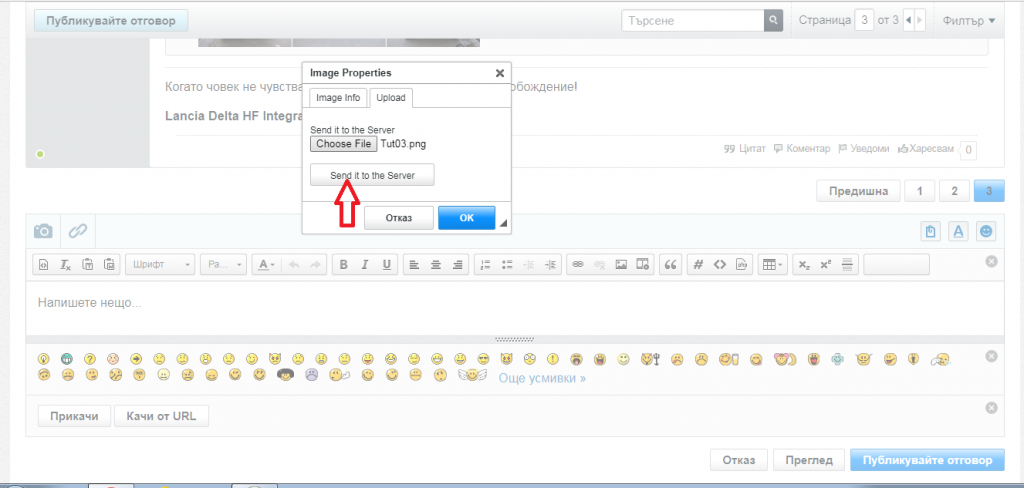1024x488 pixels.
Task: Click the Undo arrow
Action: (293, 265)
